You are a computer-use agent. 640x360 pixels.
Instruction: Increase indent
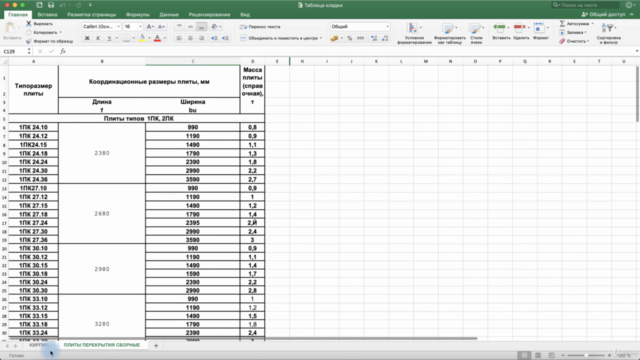click(225, 38)
